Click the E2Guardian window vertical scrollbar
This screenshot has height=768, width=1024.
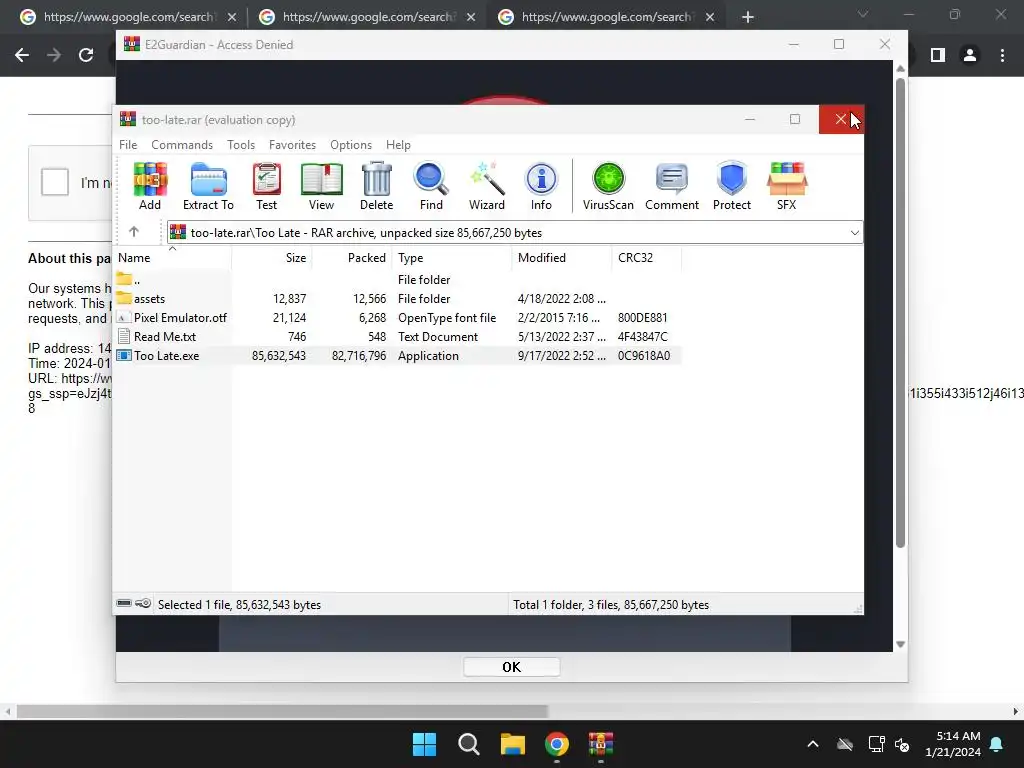point(900,313)
